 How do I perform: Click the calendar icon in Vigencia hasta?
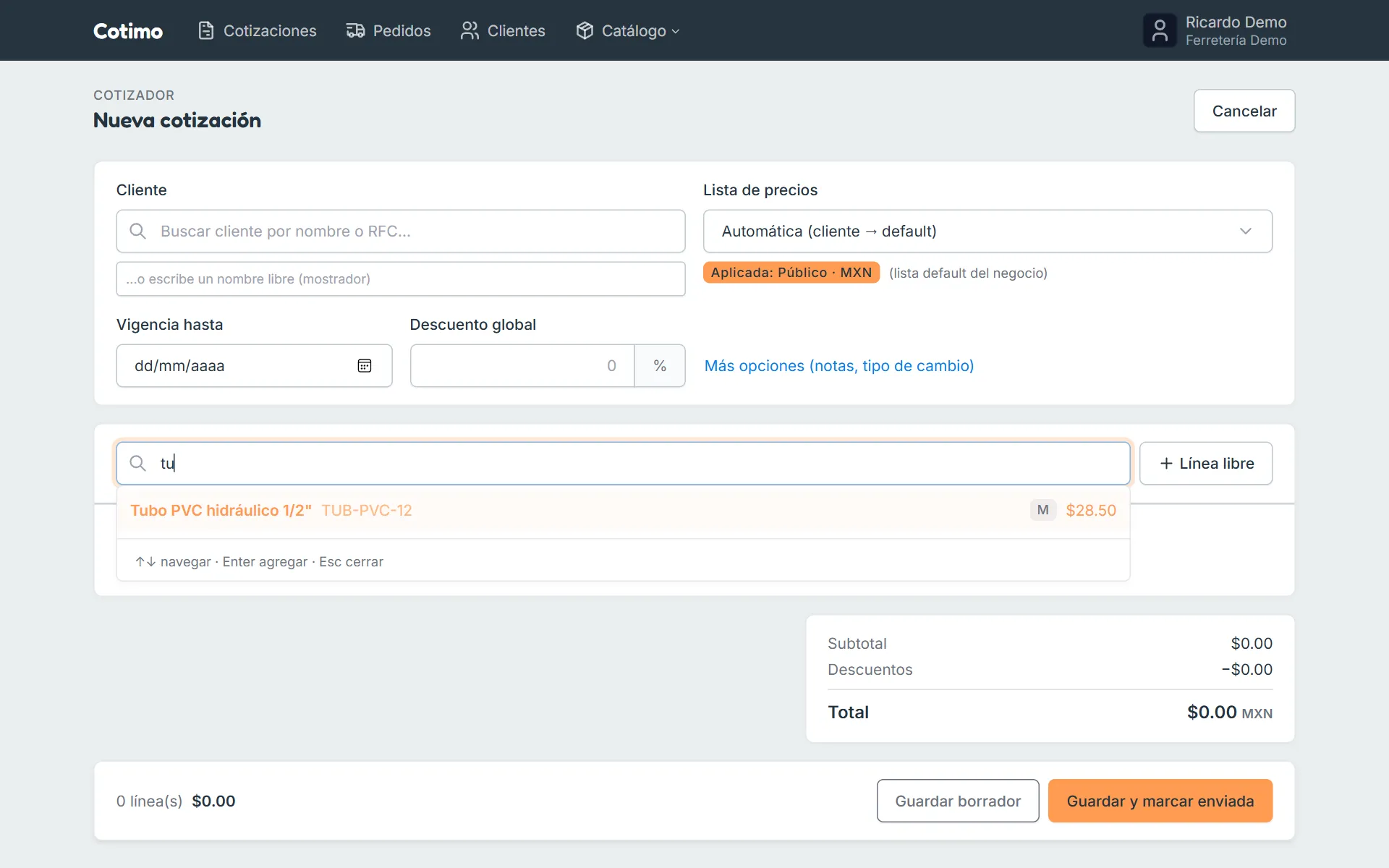[365, 365]
